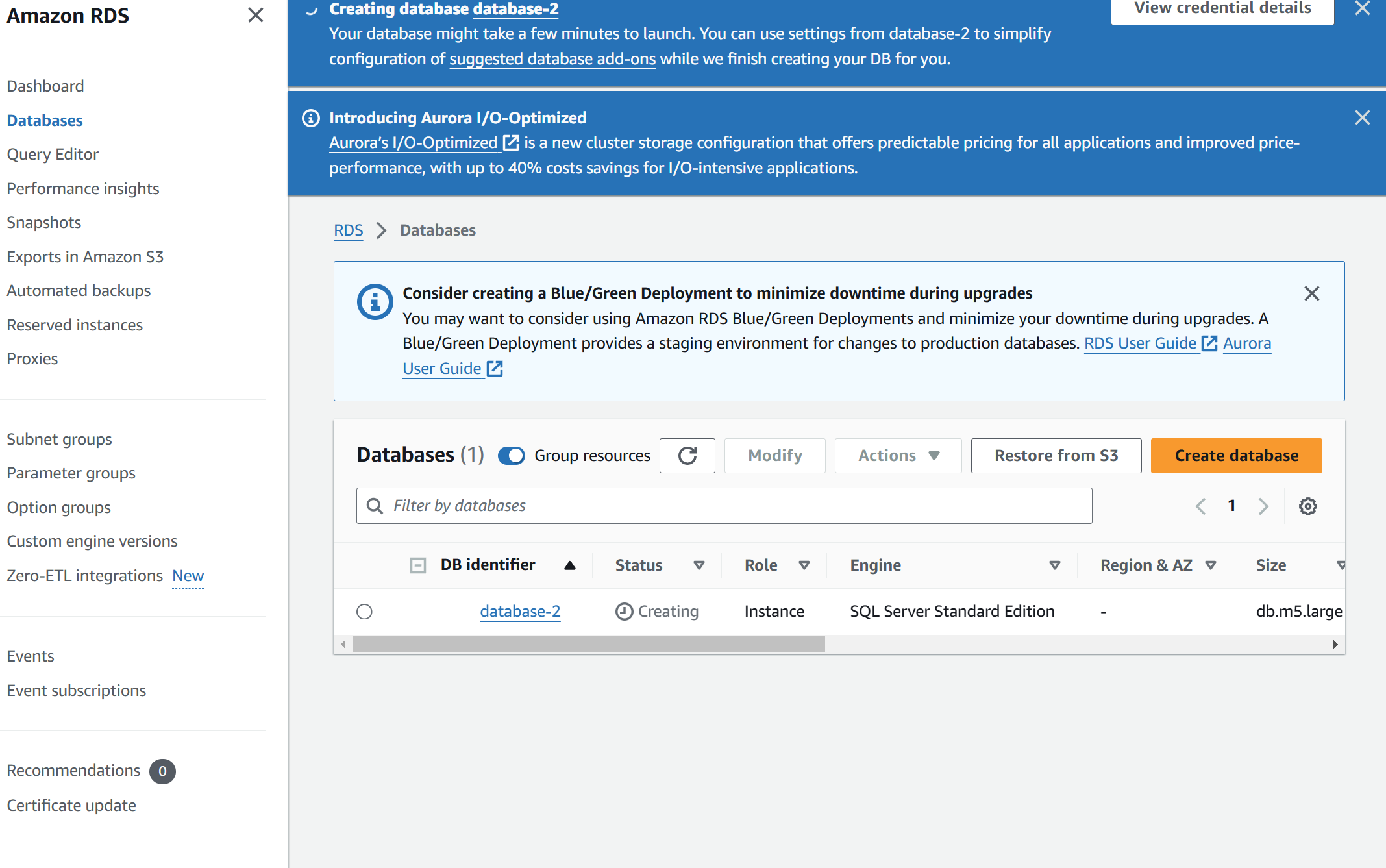Click View credential details button
This screenshot has height=868, width=1386.
click(x=1222, y=10)
